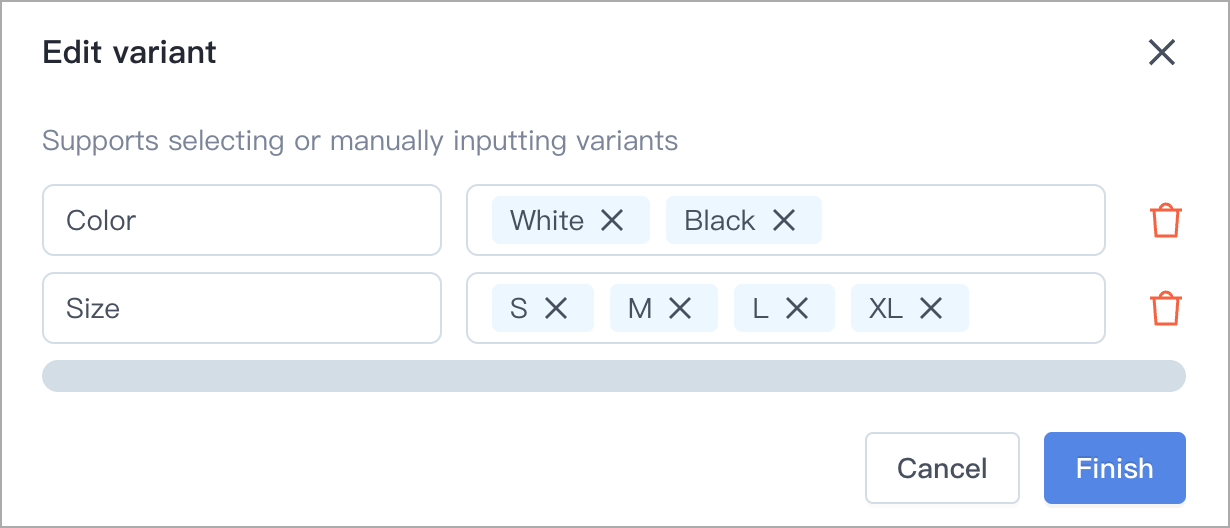This screenshot has height=528, width=1230.
Task: Select the XL tag label
Action: (886, 308)
